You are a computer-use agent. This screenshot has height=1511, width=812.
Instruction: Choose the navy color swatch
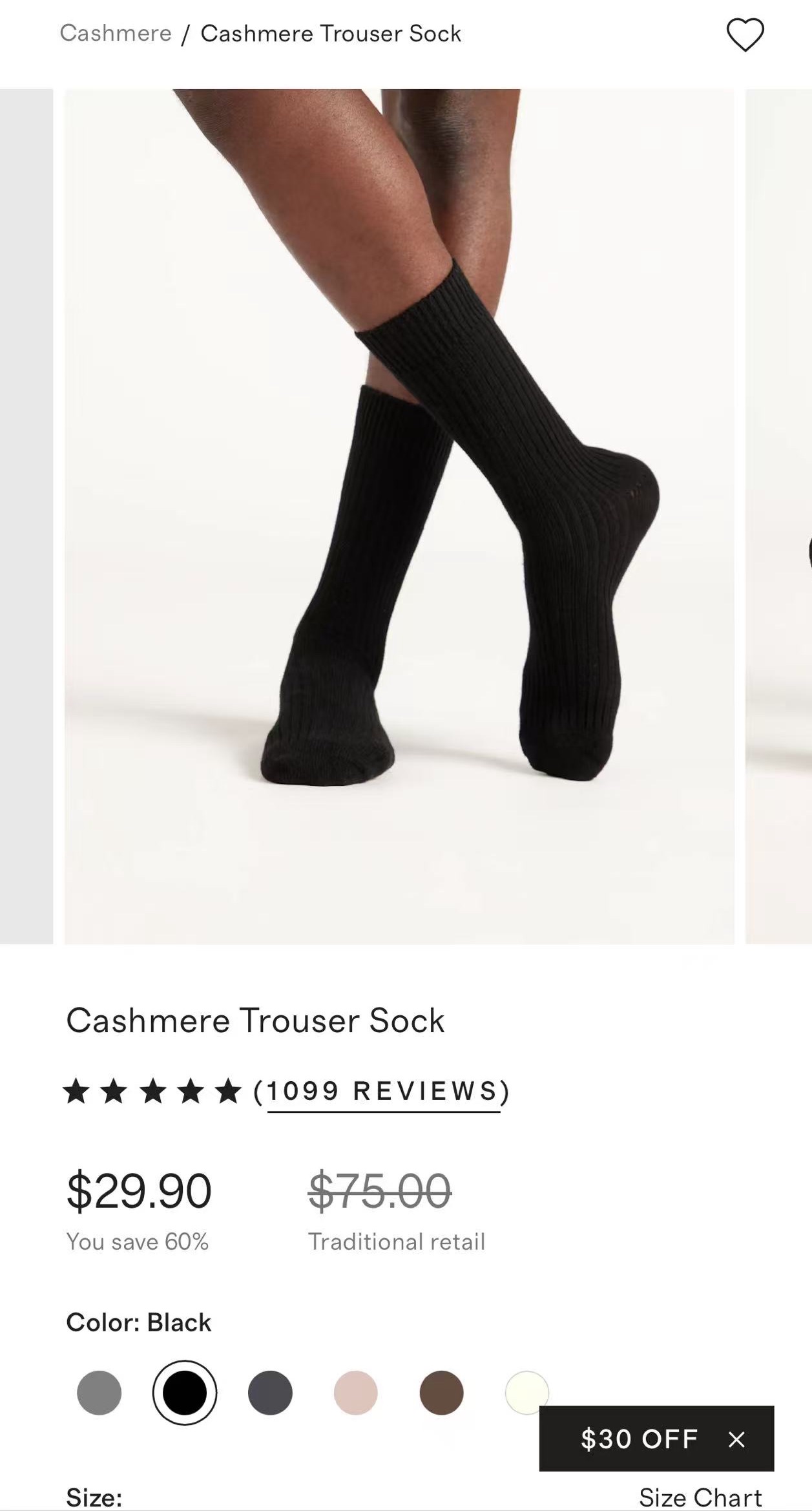[270, 1393]
